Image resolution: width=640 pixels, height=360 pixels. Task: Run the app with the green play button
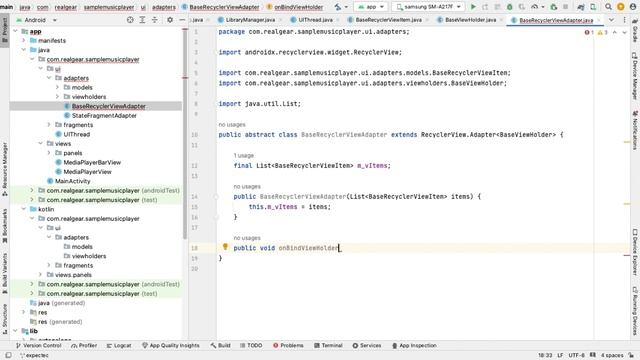(473, 7)
